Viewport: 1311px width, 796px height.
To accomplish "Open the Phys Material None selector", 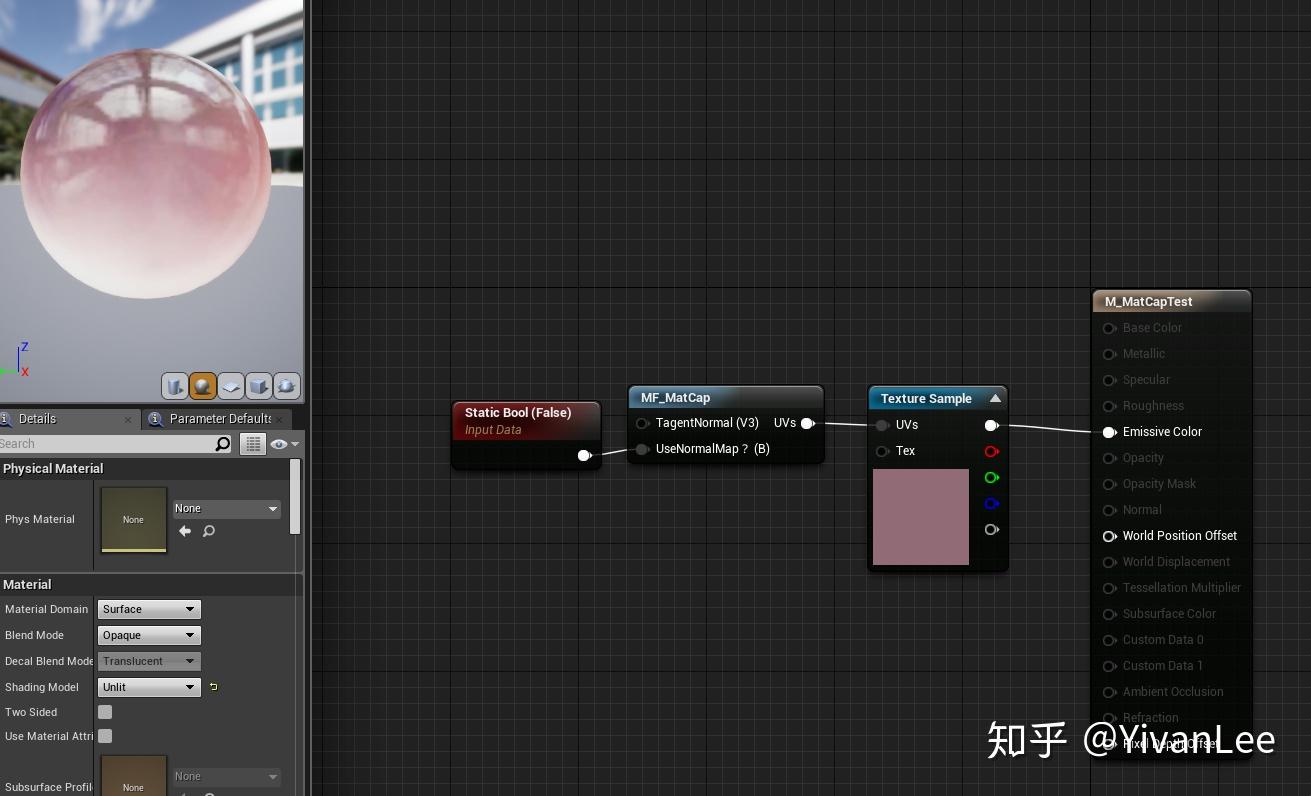I will 226,508.
